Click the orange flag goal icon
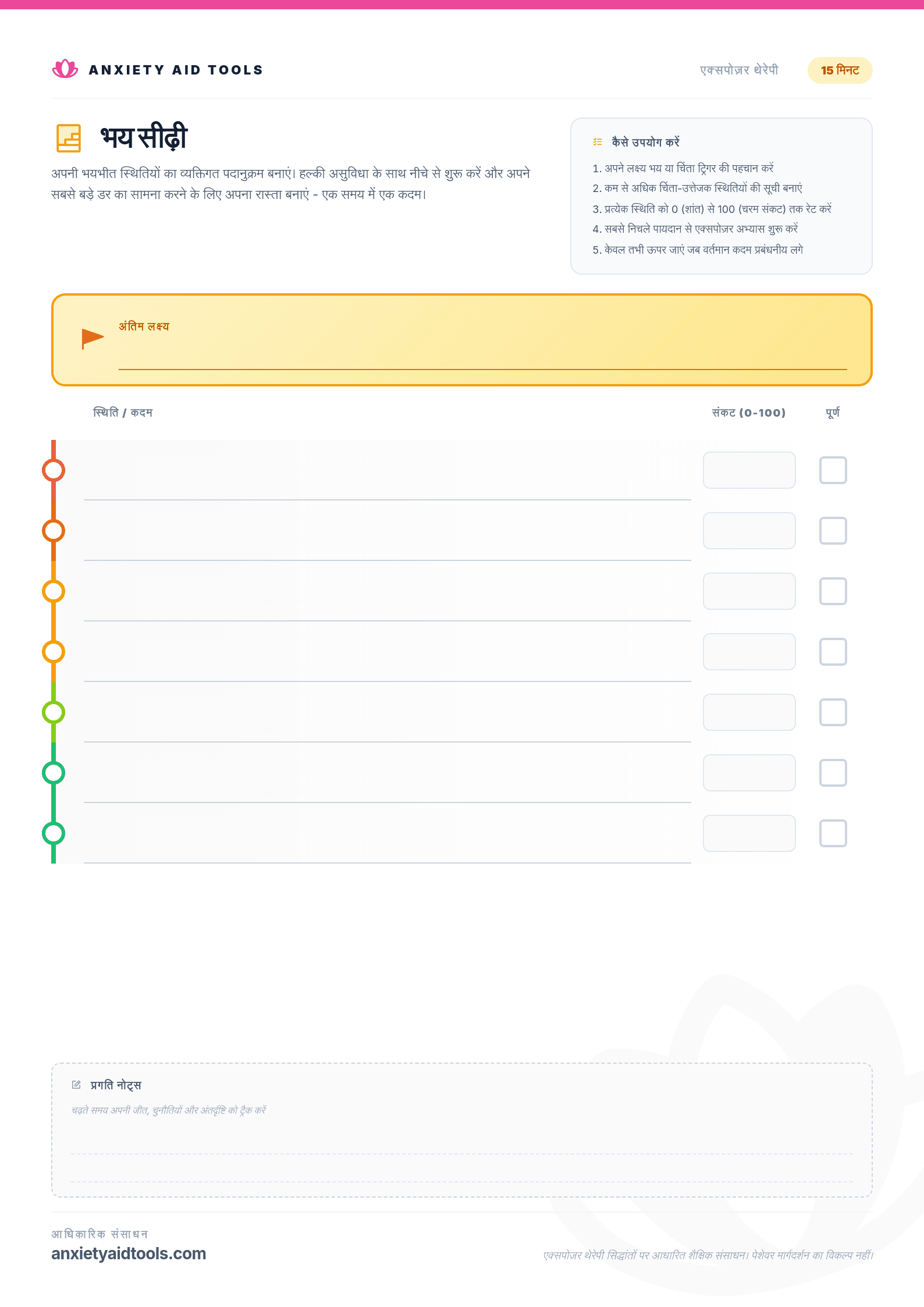Viewport: 924px width, 1307px height. tap(92, 338)
